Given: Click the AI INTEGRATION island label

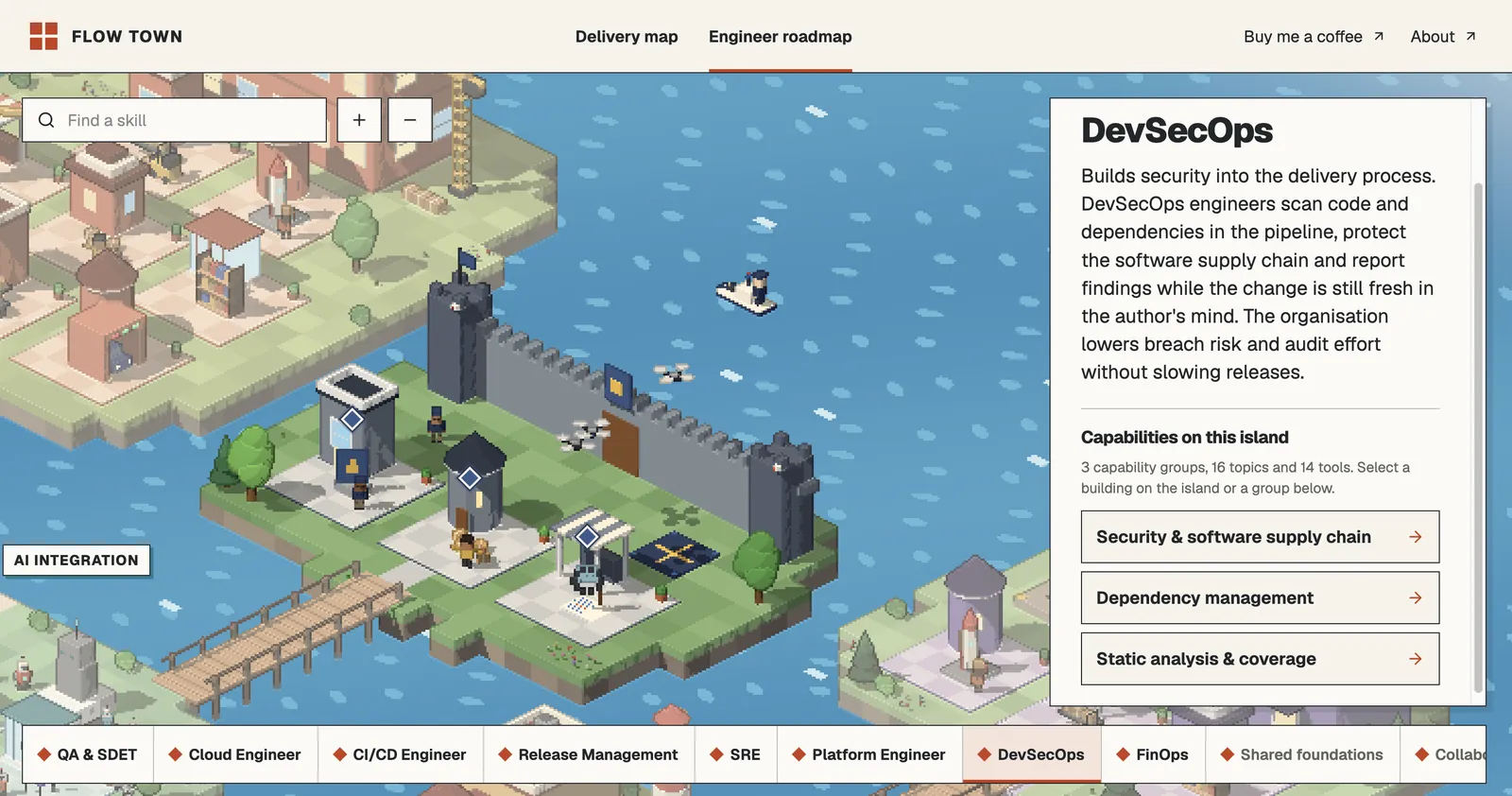Looking at the screenshot, I should point(77,560).
